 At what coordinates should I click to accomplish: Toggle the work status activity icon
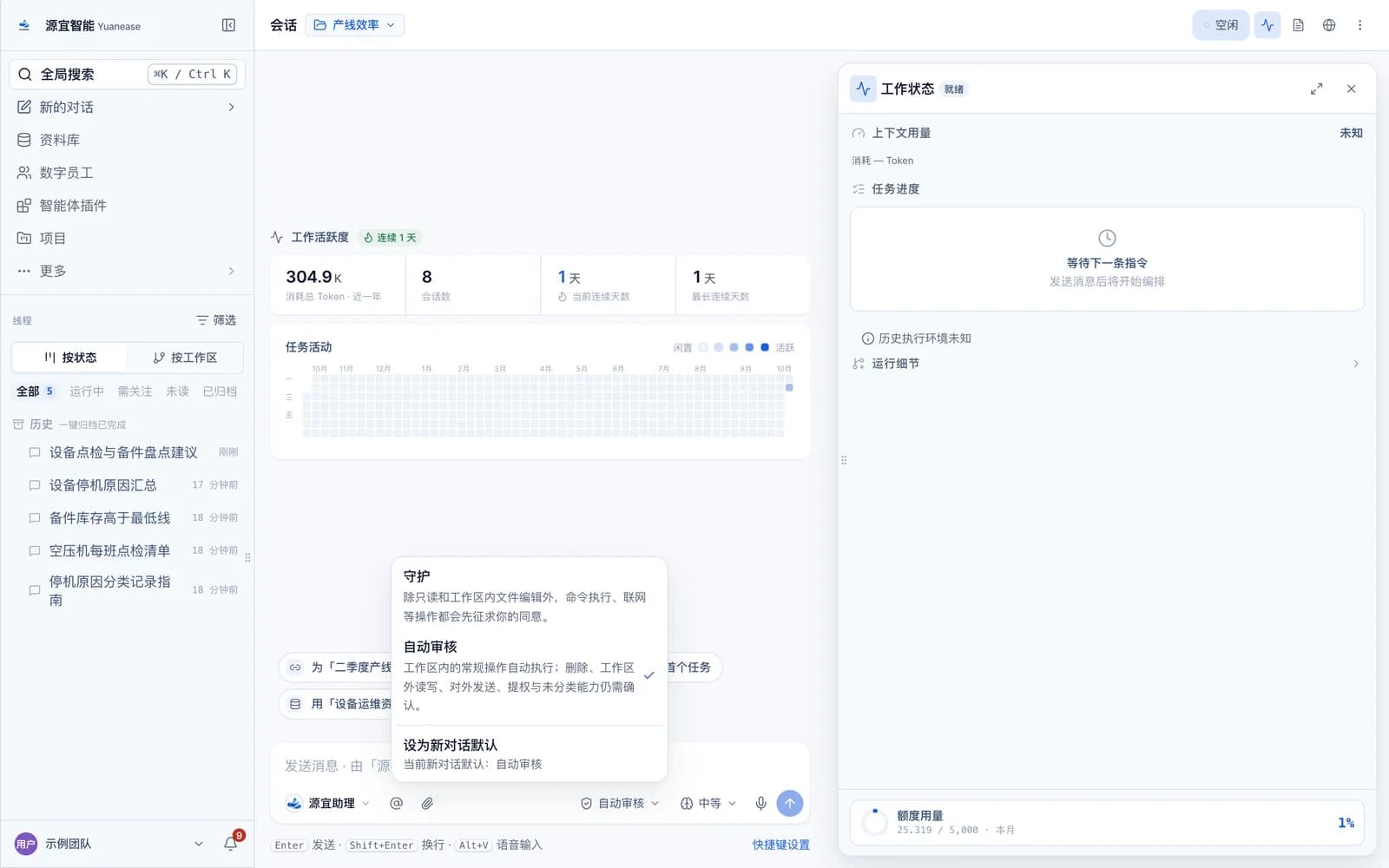click(1267, 25)
